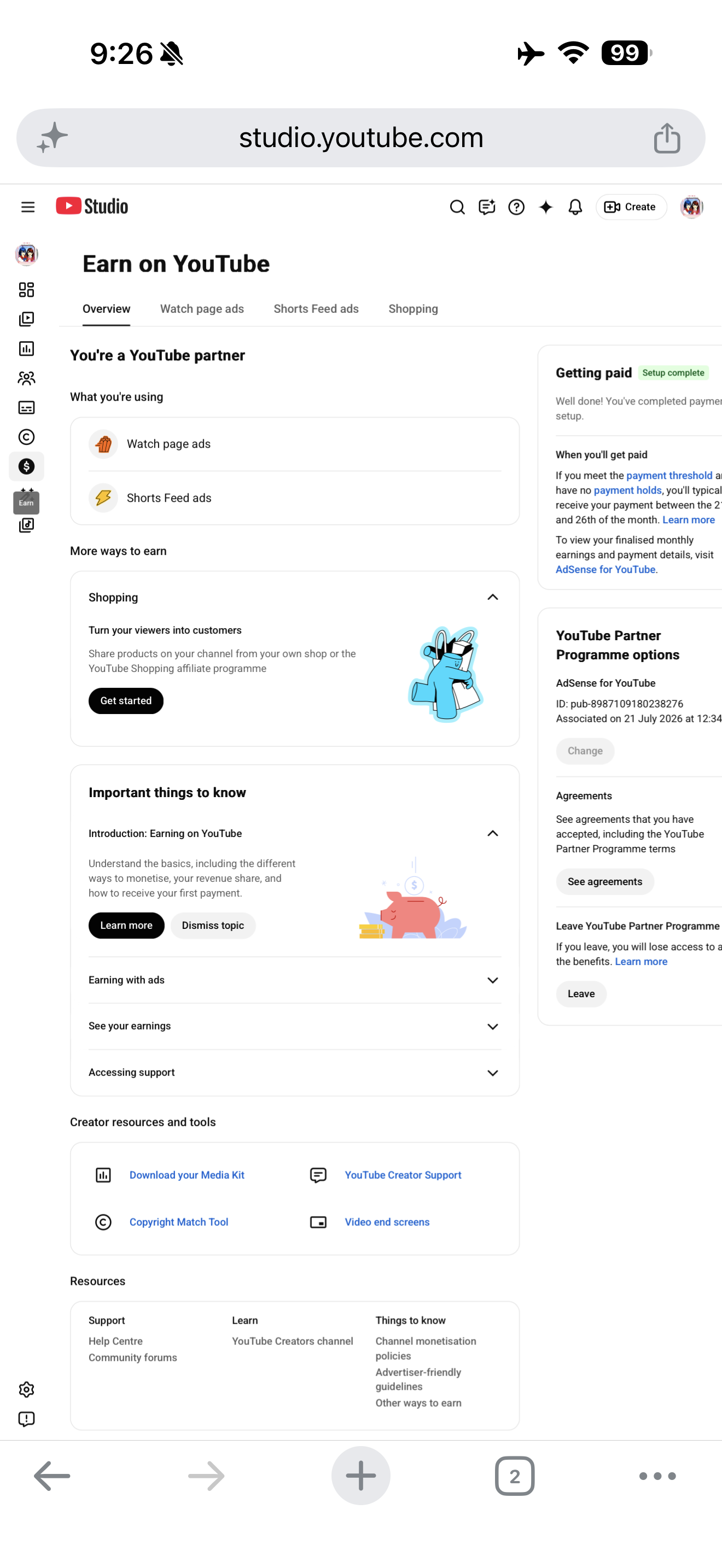722x1568 pixels.
Task: Open the Download your Media Kit link
Action: pyautogui.click(x=187, y=1175)
